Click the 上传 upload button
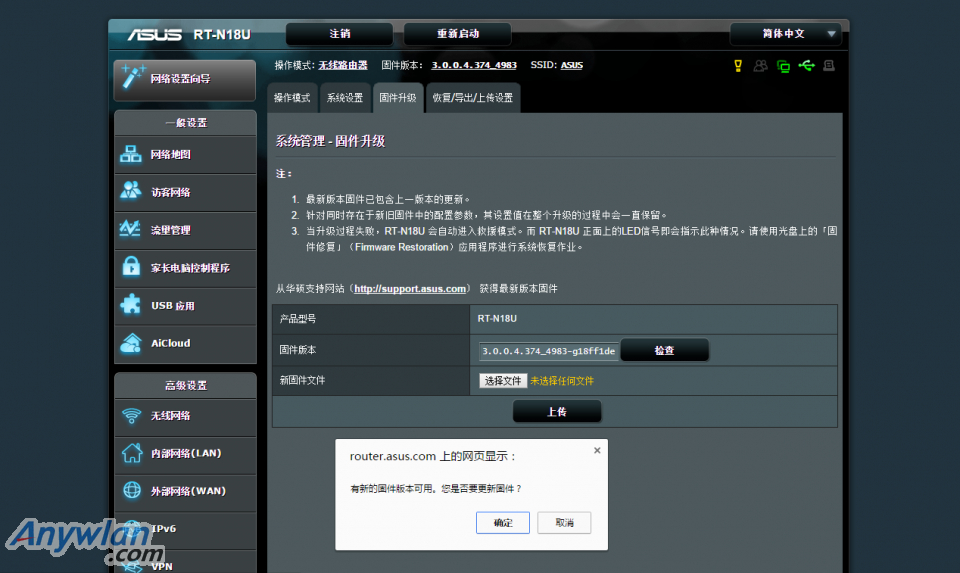This screenshot has height=573, width=960. pos(557,412)
